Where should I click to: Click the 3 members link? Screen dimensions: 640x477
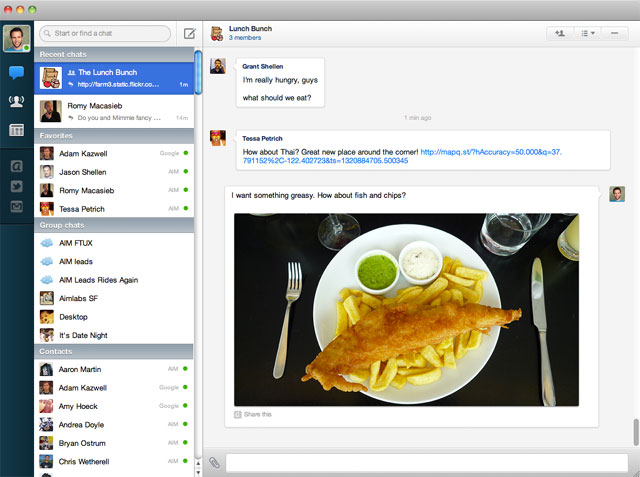click(245, 38)
